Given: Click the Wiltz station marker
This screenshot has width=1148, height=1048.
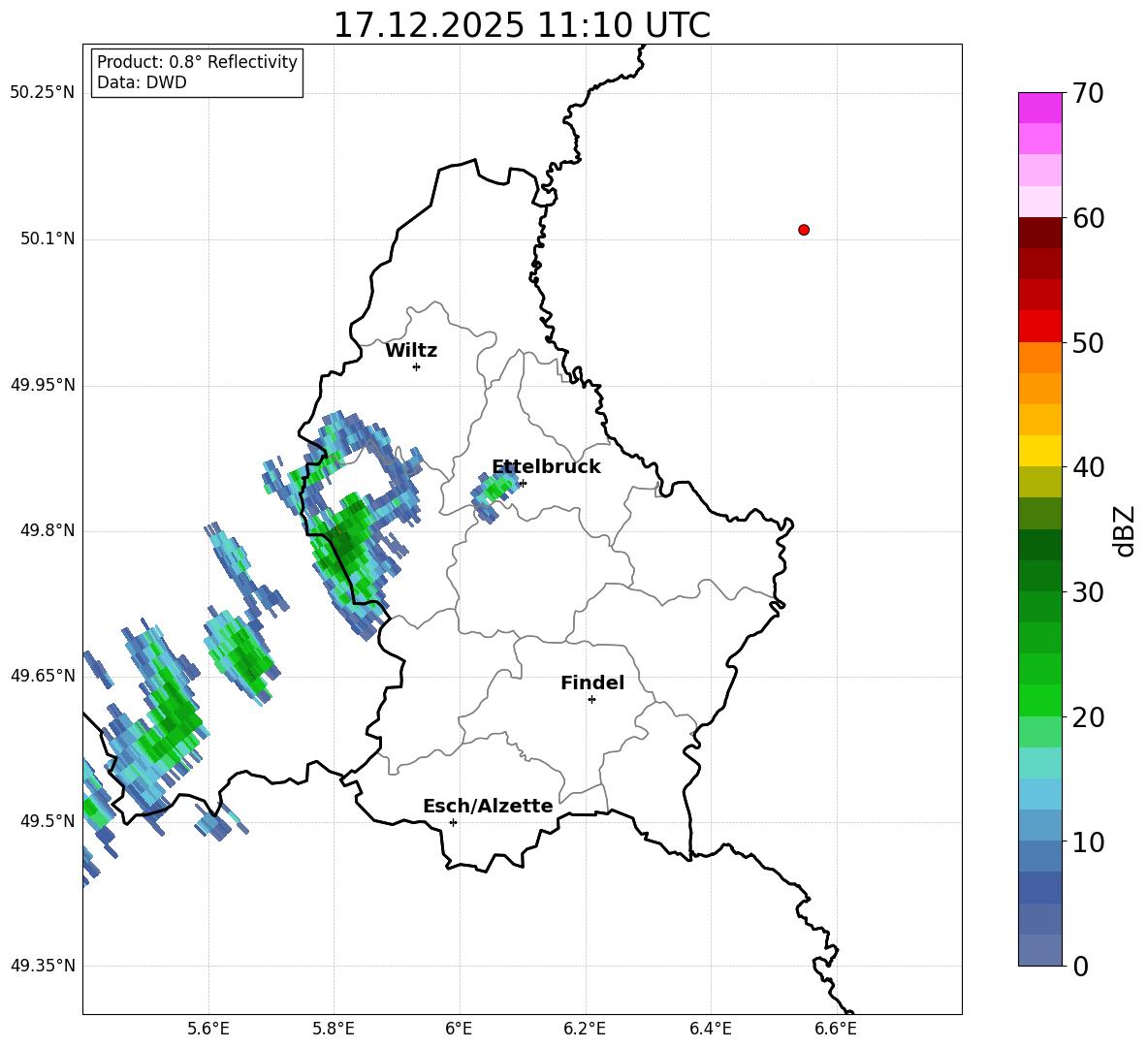Looking at the screenshot, I should [x=417, y=366].
